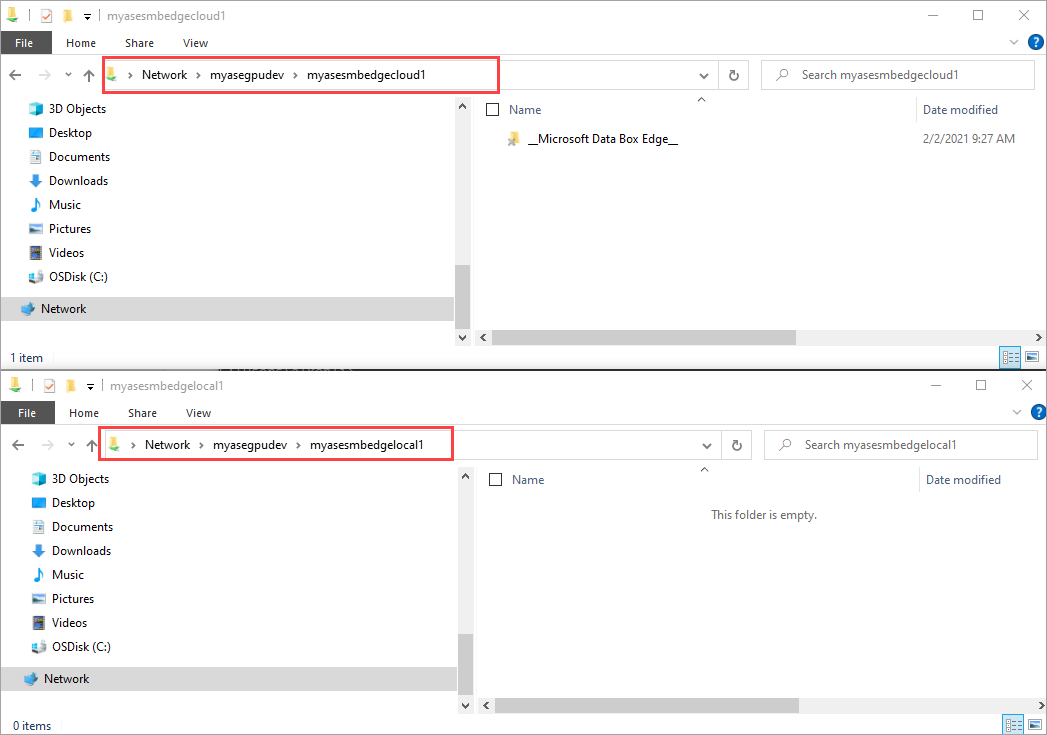1047x735 pixels.
Task: Click inside the Search myasesmbedgelocal1 box
Action: pos(900,444)
